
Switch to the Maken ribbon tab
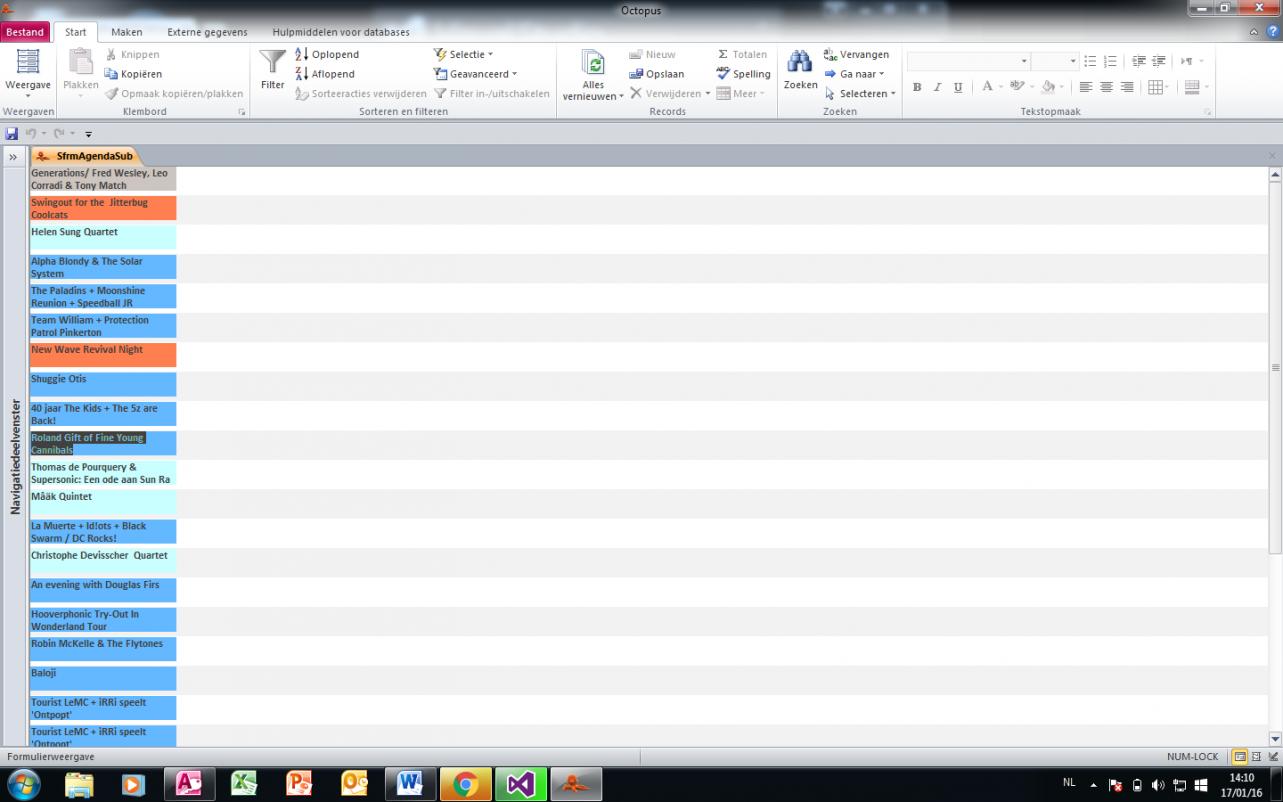[126, 32]
